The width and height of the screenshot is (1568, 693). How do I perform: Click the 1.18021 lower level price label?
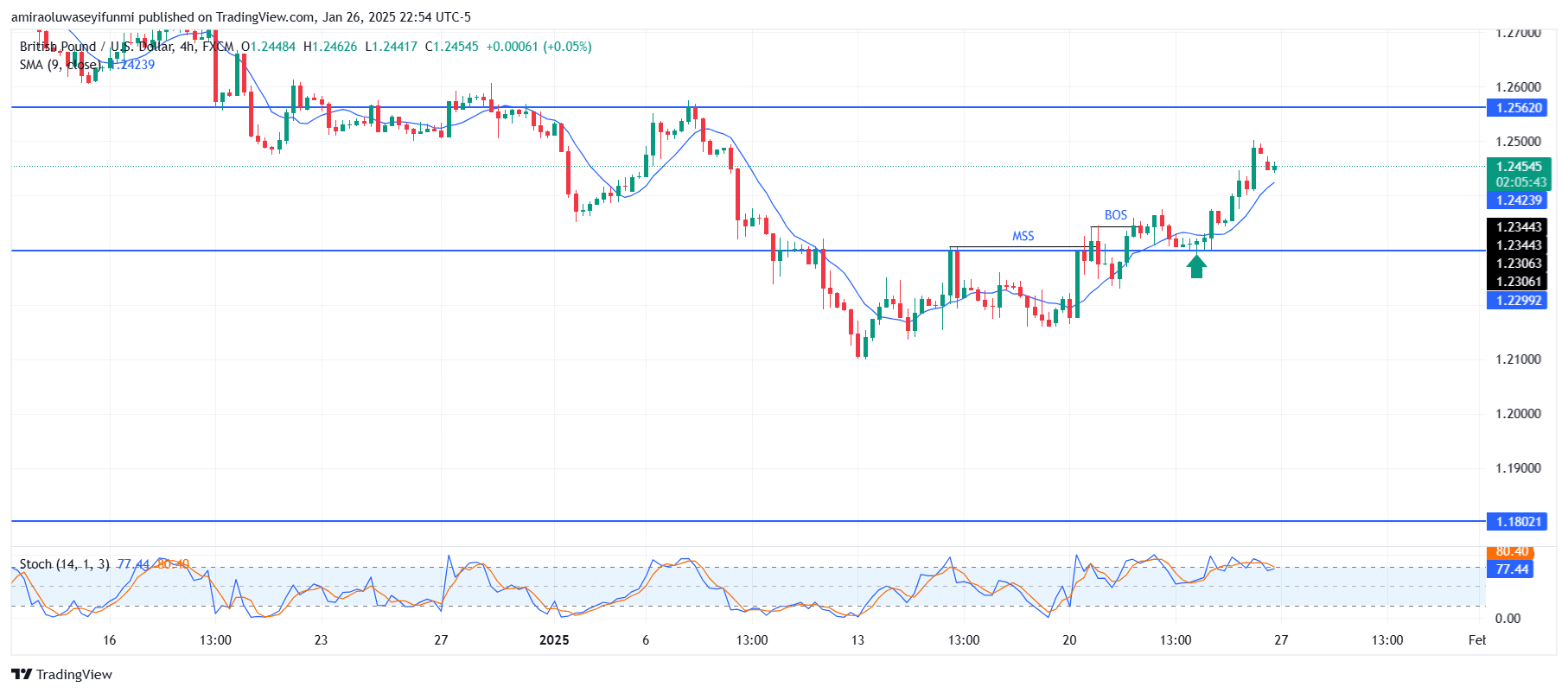[x=1516, y=522]
